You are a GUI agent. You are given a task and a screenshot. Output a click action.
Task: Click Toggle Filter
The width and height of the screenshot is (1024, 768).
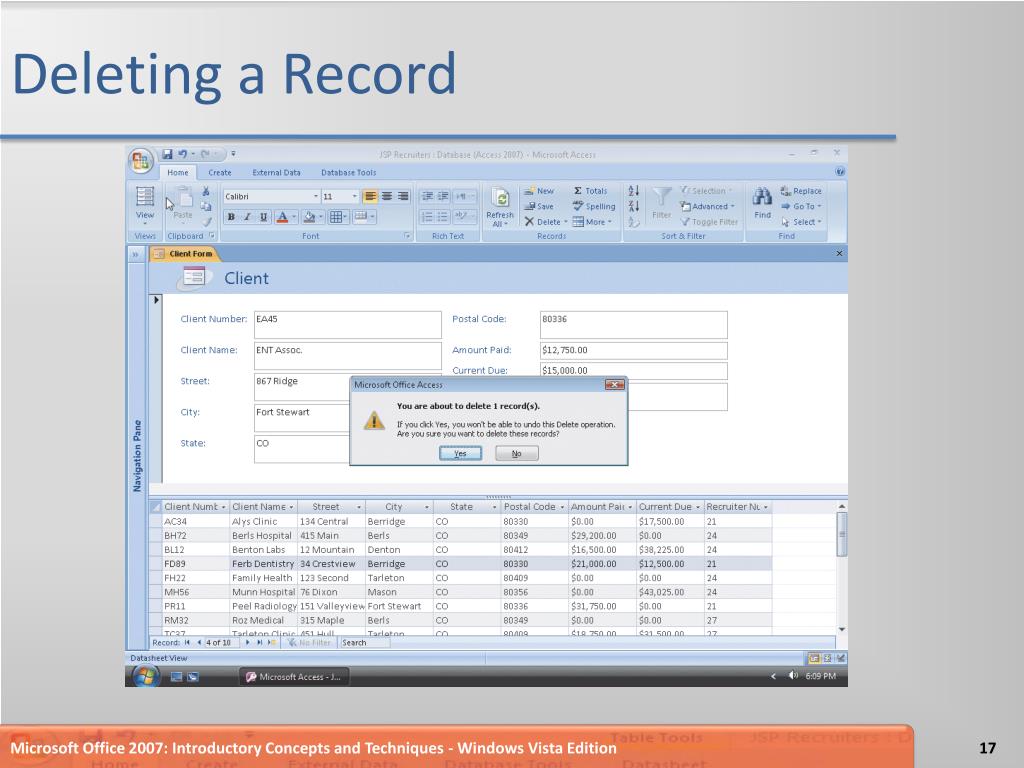(x=709, y=222)
